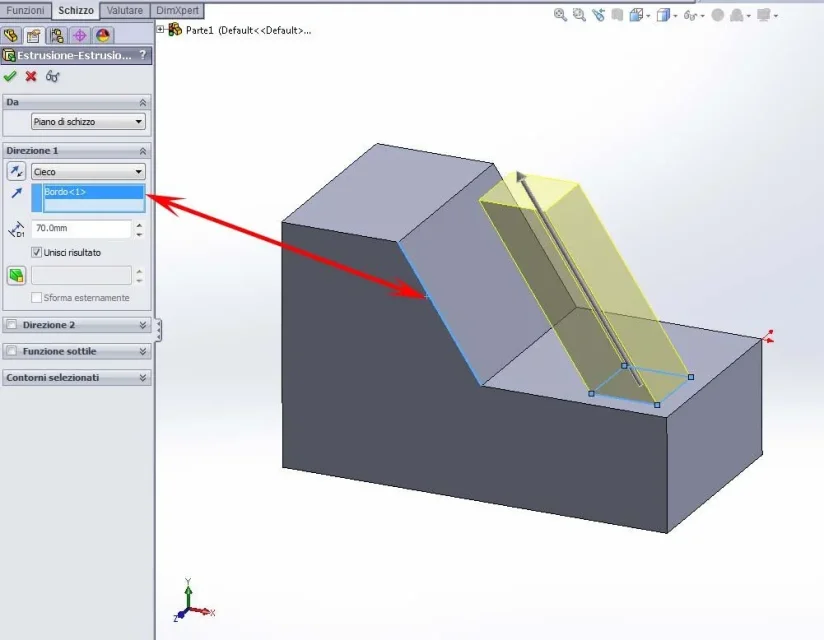Enable the Direzione 2 checkbox
The width and height of the screenshot is (824, 640).
point(12,325)
